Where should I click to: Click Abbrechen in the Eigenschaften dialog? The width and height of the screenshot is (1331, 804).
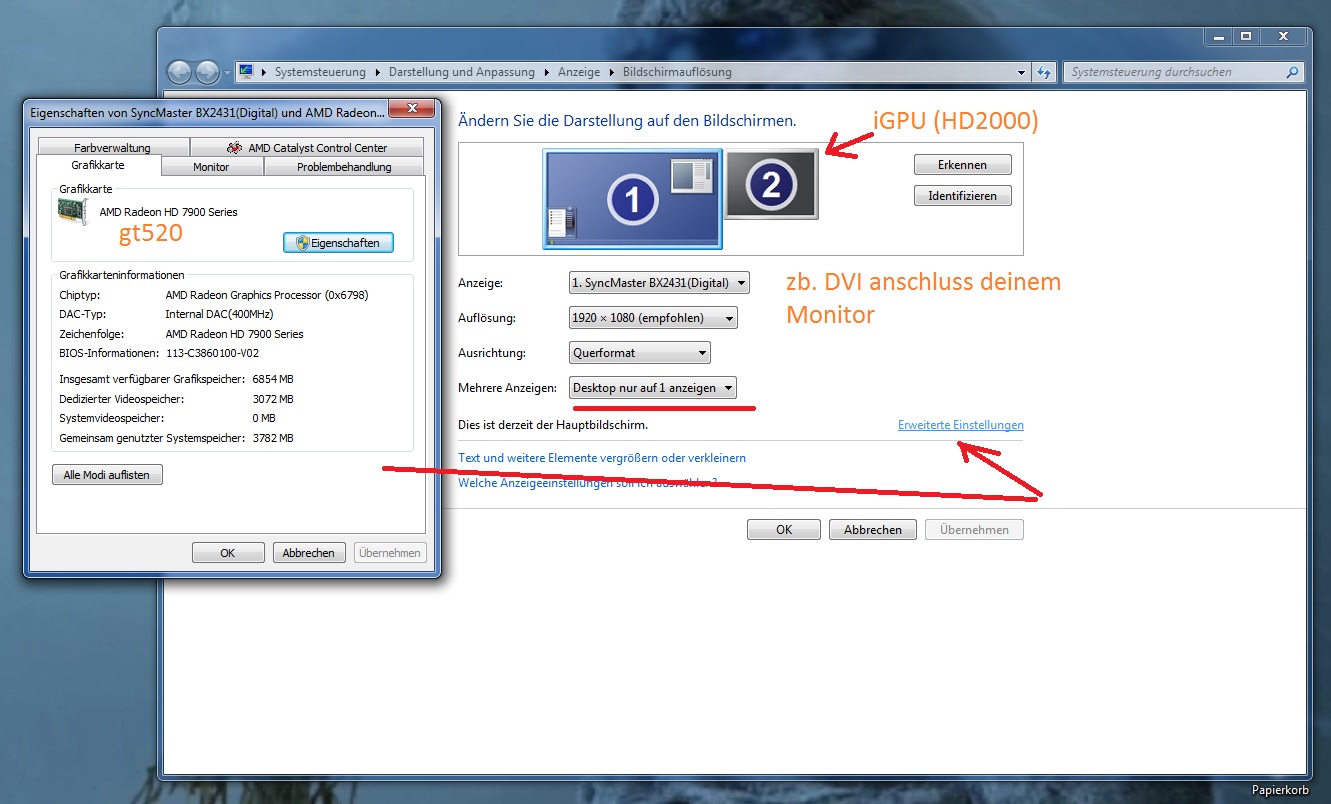(308, 553)
